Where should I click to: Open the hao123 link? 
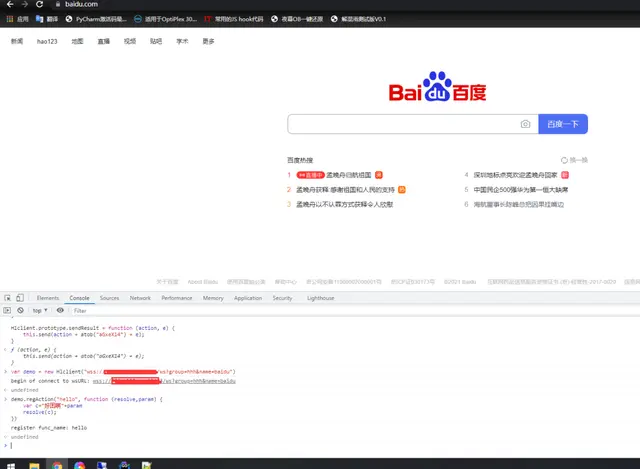click(x=47, y=41)
